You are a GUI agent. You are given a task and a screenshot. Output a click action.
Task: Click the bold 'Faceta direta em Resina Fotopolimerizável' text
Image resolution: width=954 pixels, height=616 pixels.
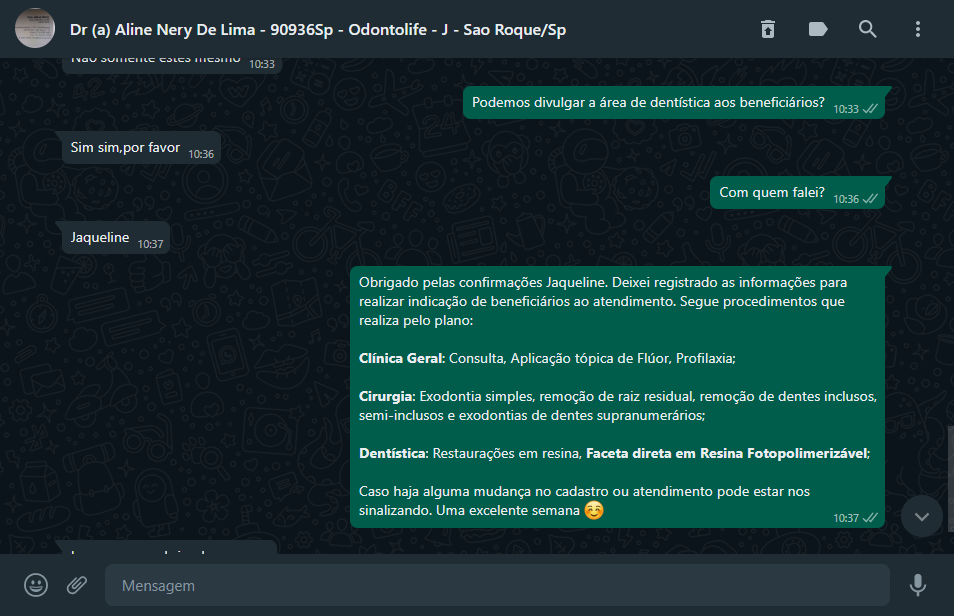coord(727,453)
